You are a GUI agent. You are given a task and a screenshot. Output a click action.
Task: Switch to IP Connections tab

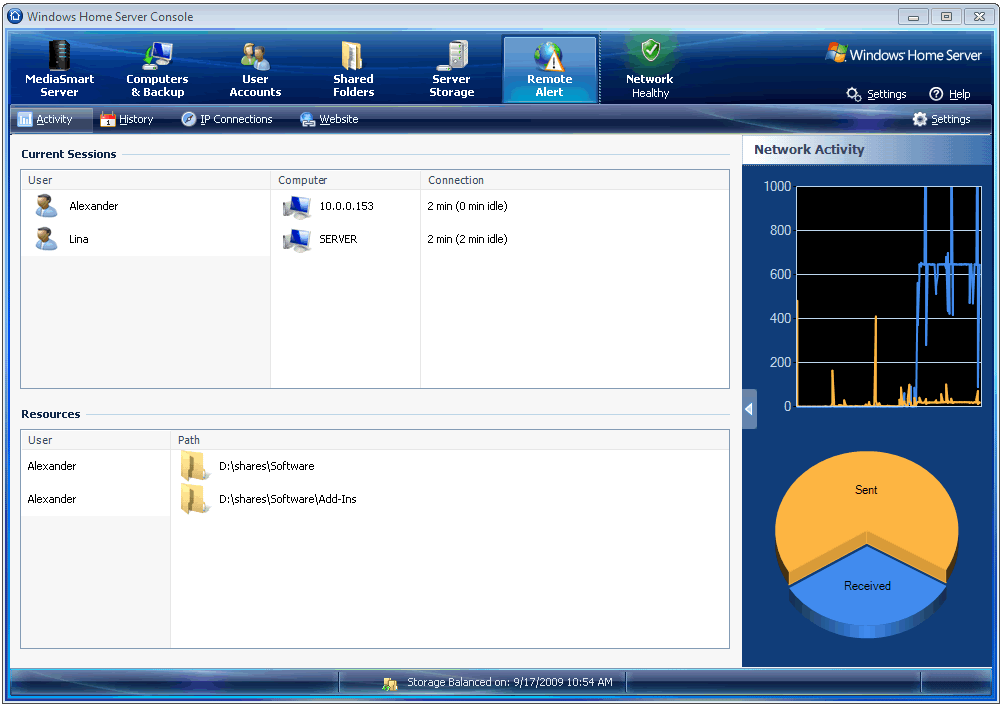coord(227,119)
